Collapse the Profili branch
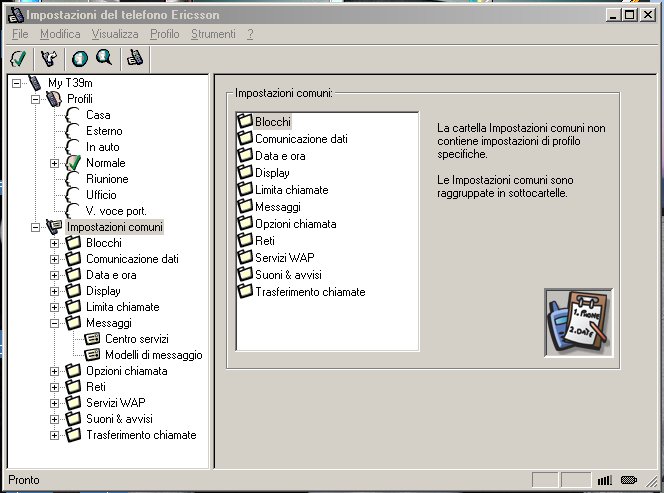 tap(35, 100)
